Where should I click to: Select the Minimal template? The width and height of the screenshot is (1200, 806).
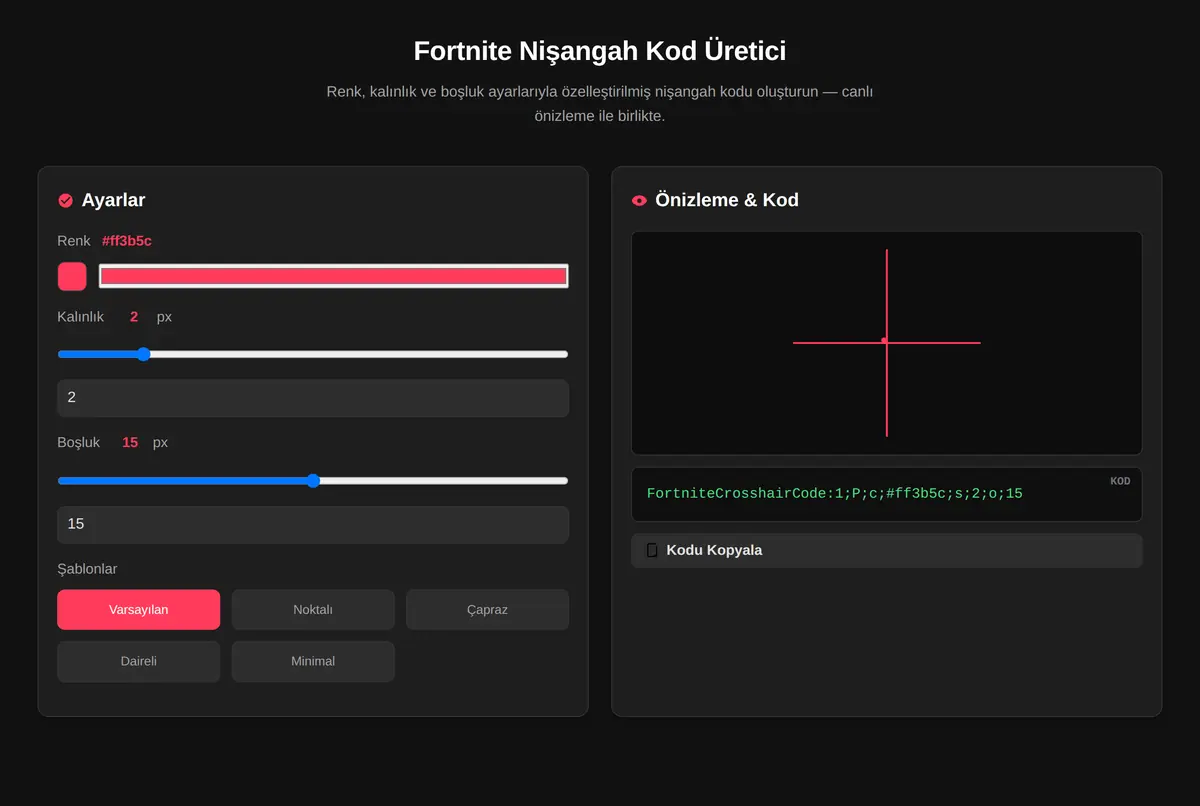coord(313,661)
